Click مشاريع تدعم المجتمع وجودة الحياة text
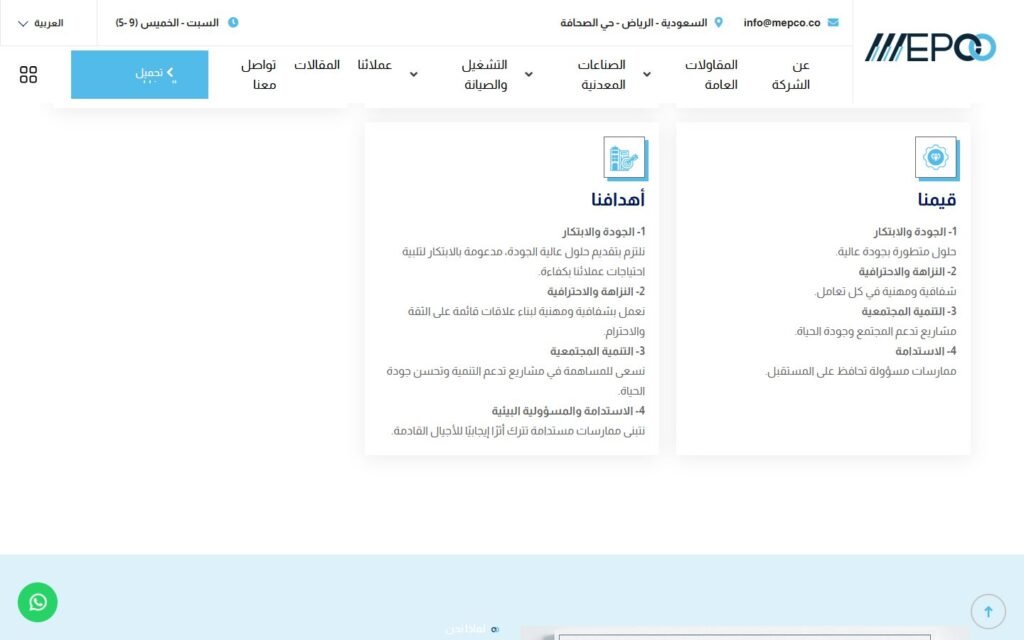The height and width of the screenshot is (640, 1024). [876, 331]
